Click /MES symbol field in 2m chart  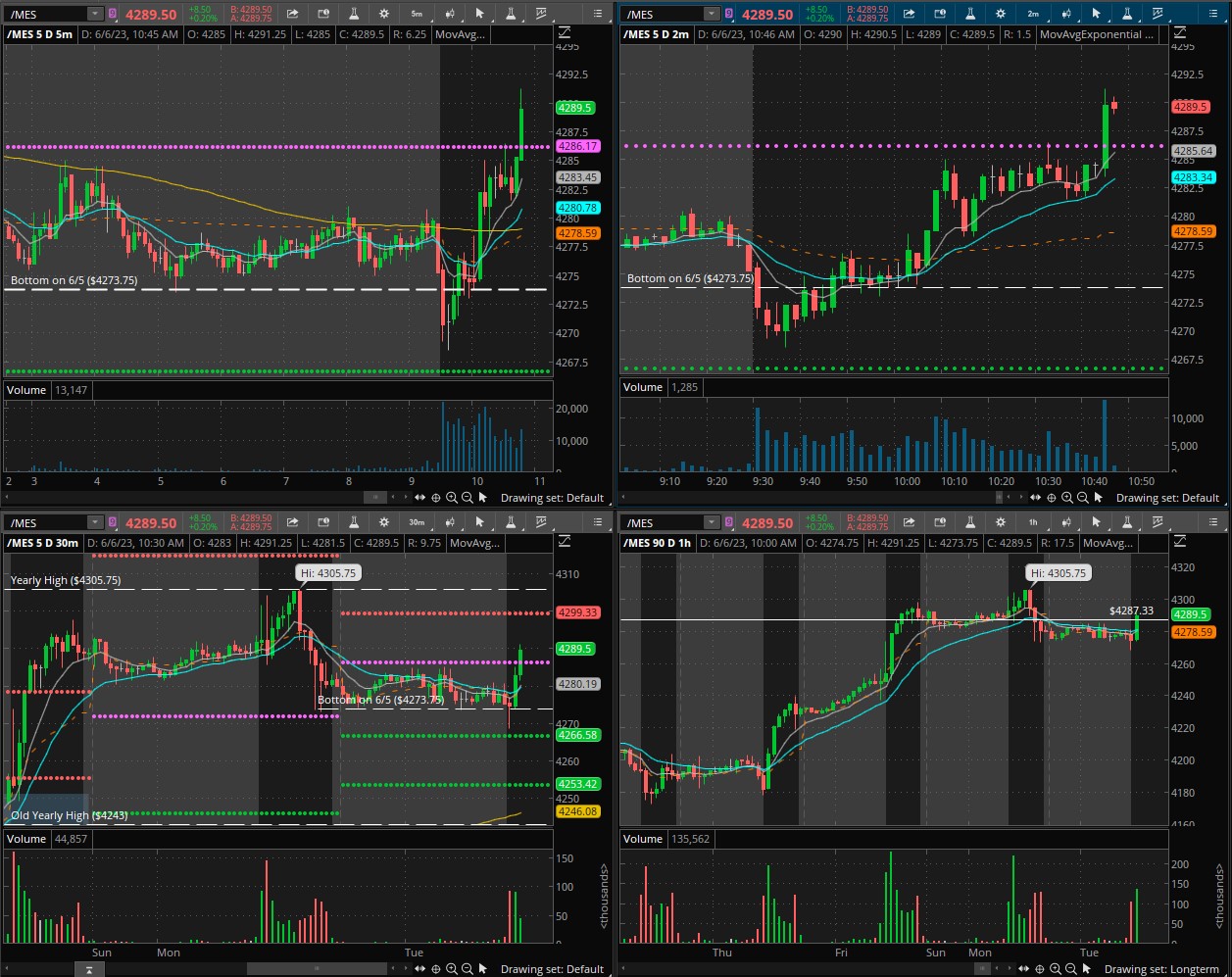[663, 14]
